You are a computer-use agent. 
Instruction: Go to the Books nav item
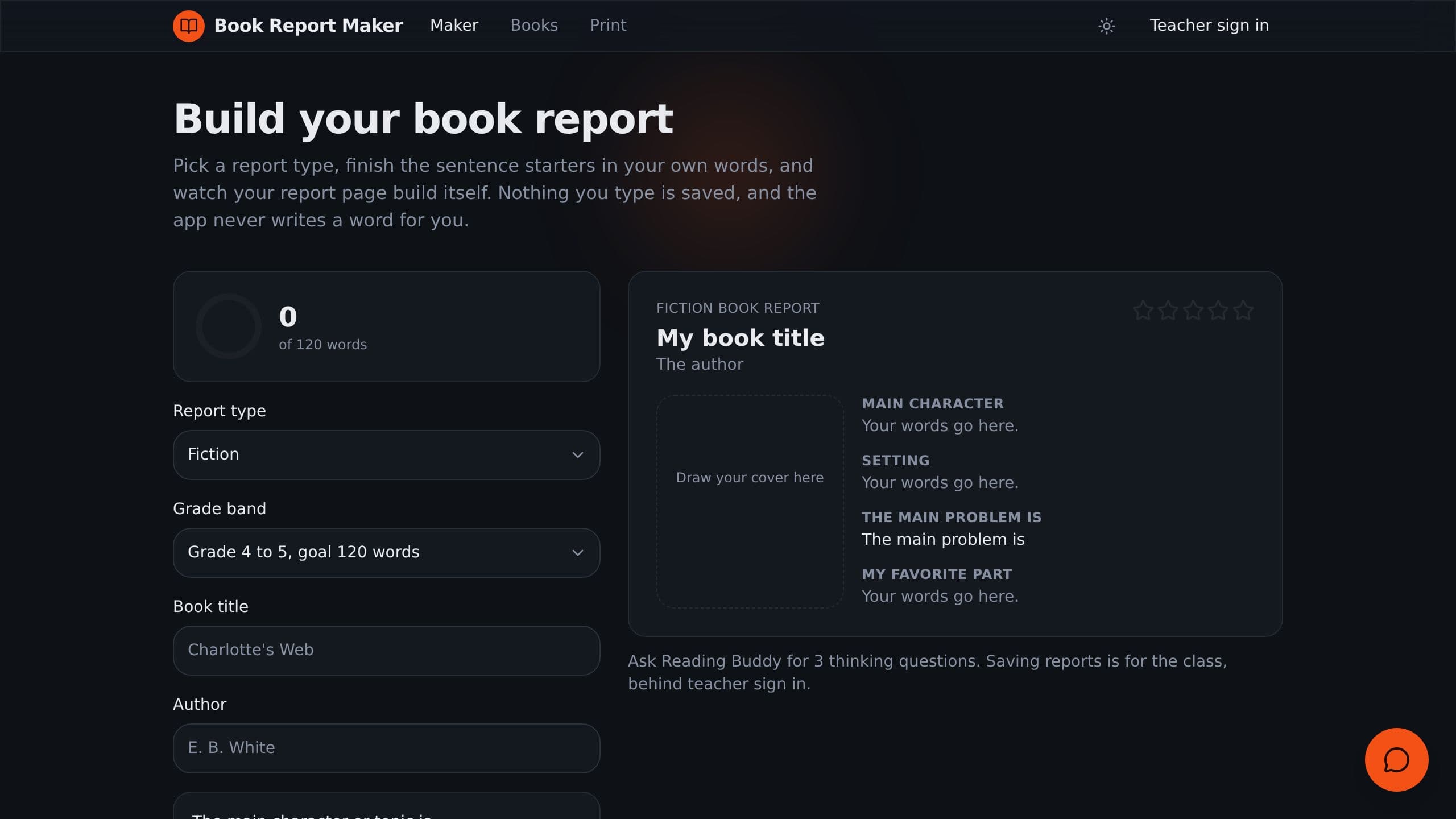(533, 26)
